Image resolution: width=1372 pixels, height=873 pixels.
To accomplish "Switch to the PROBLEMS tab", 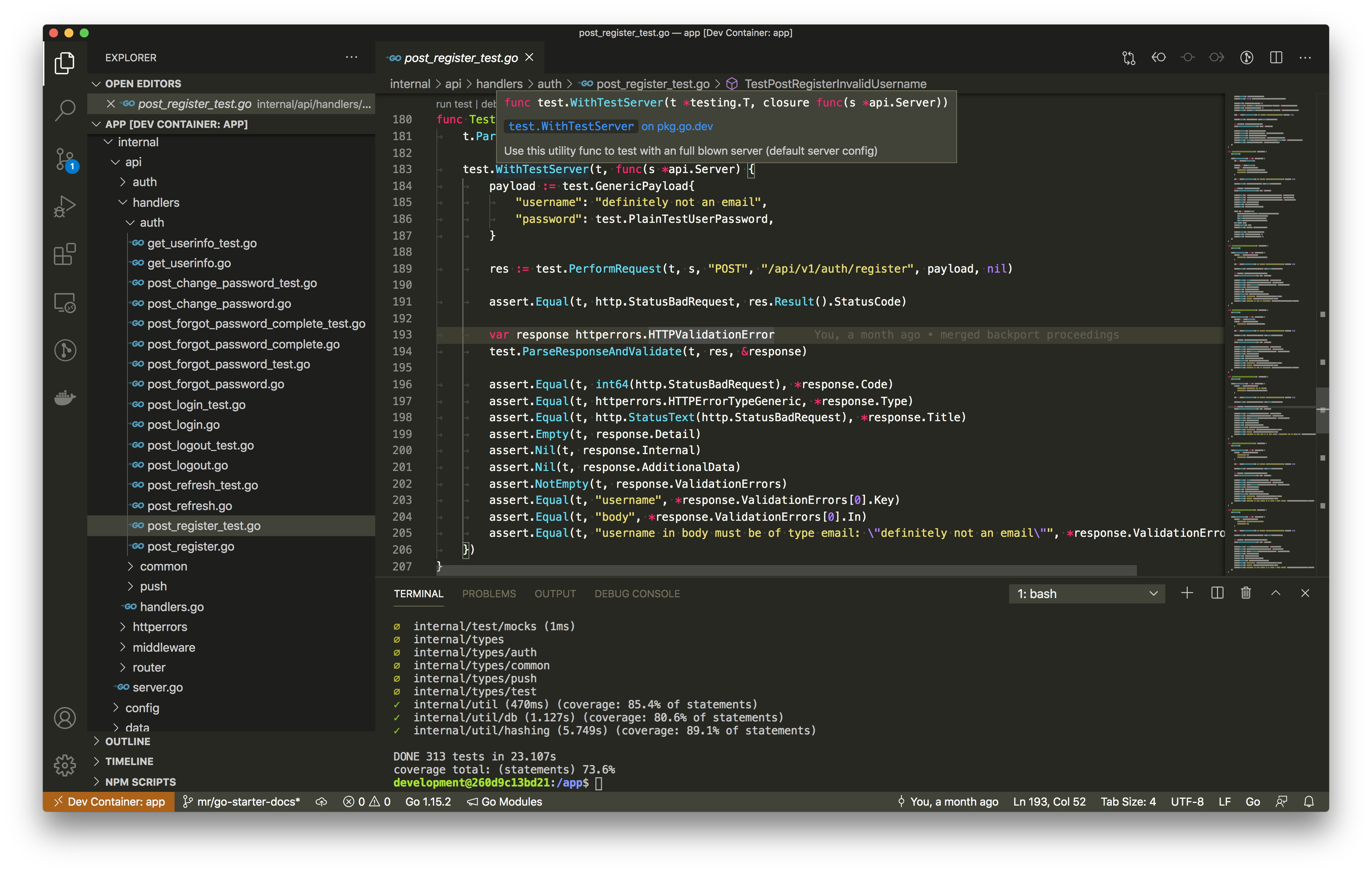I will coord(489,594).
